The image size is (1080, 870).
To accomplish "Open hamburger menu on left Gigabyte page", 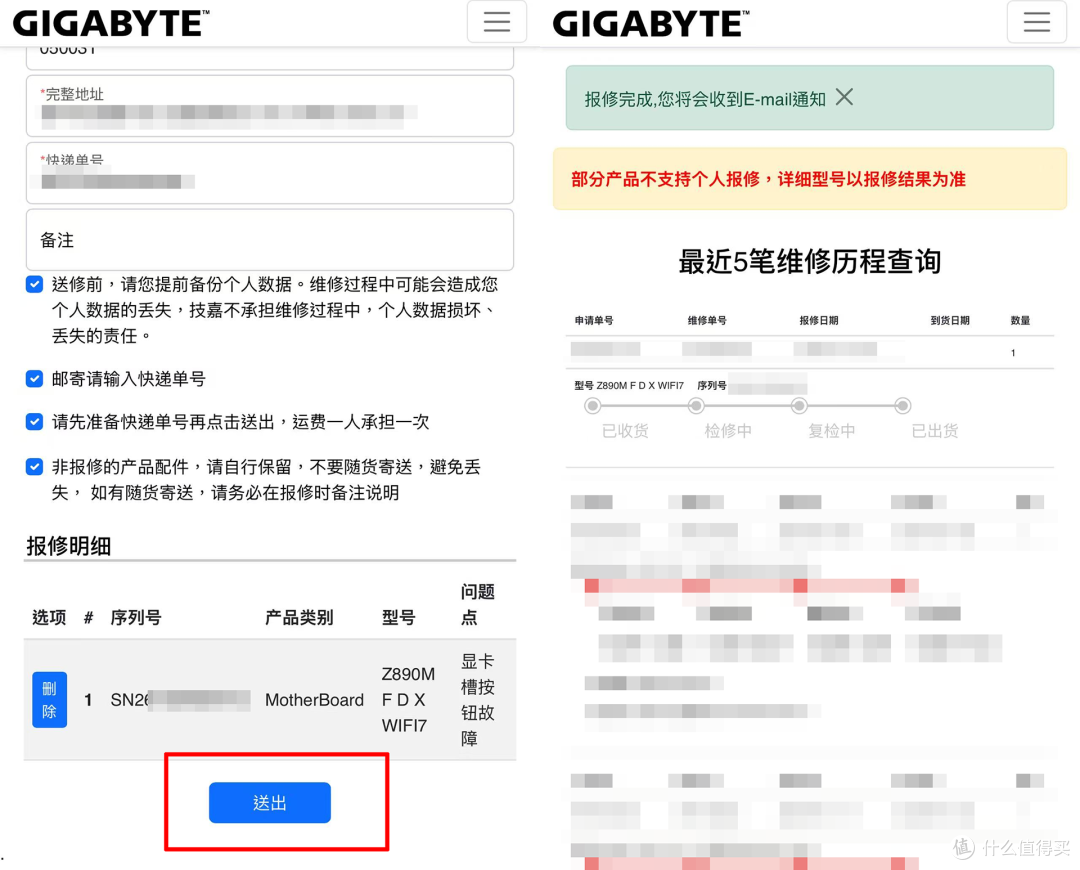I will click(497, 22).
